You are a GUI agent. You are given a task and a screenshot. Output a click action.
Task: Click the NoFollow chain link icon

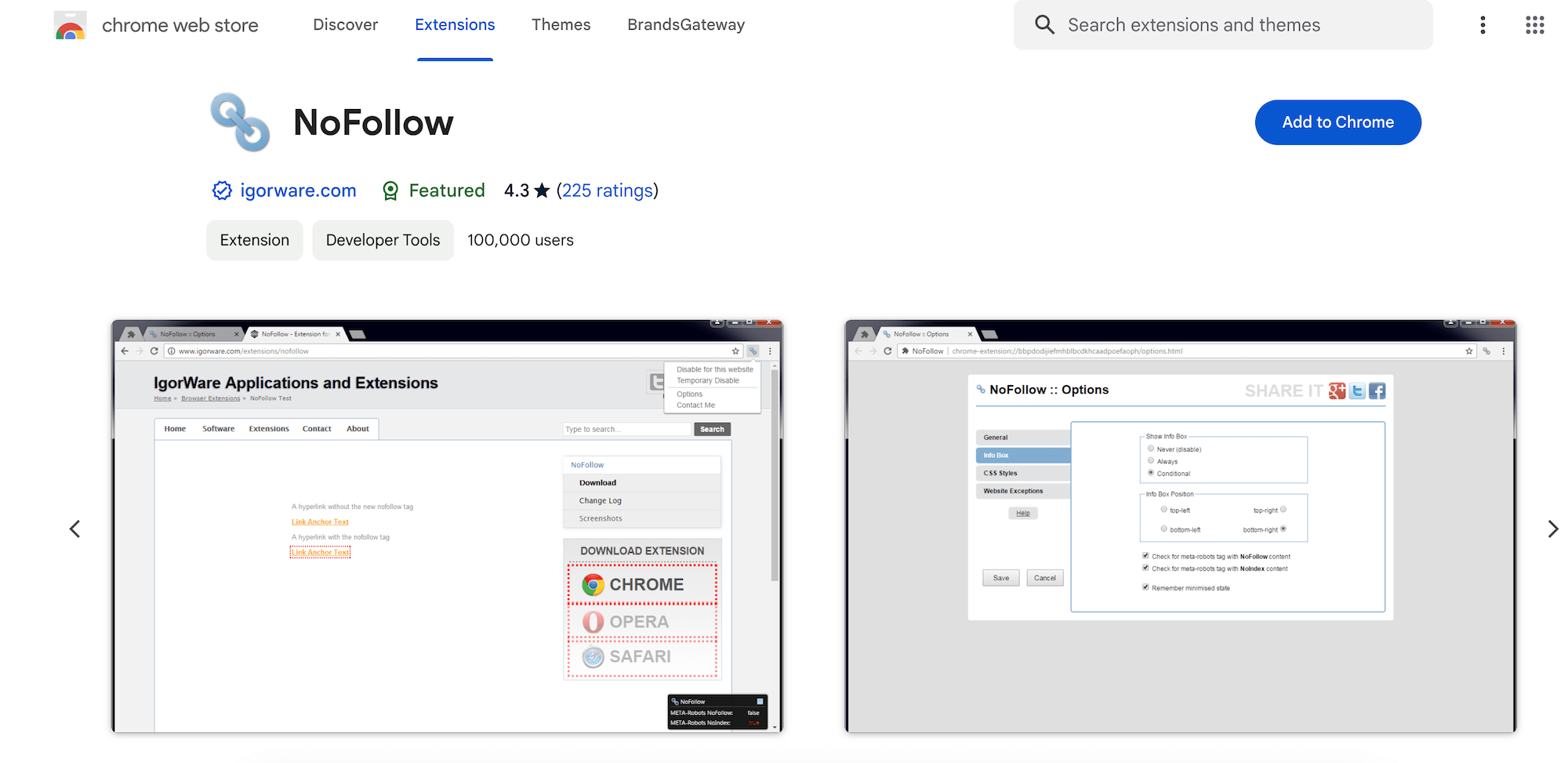point(240,122)
